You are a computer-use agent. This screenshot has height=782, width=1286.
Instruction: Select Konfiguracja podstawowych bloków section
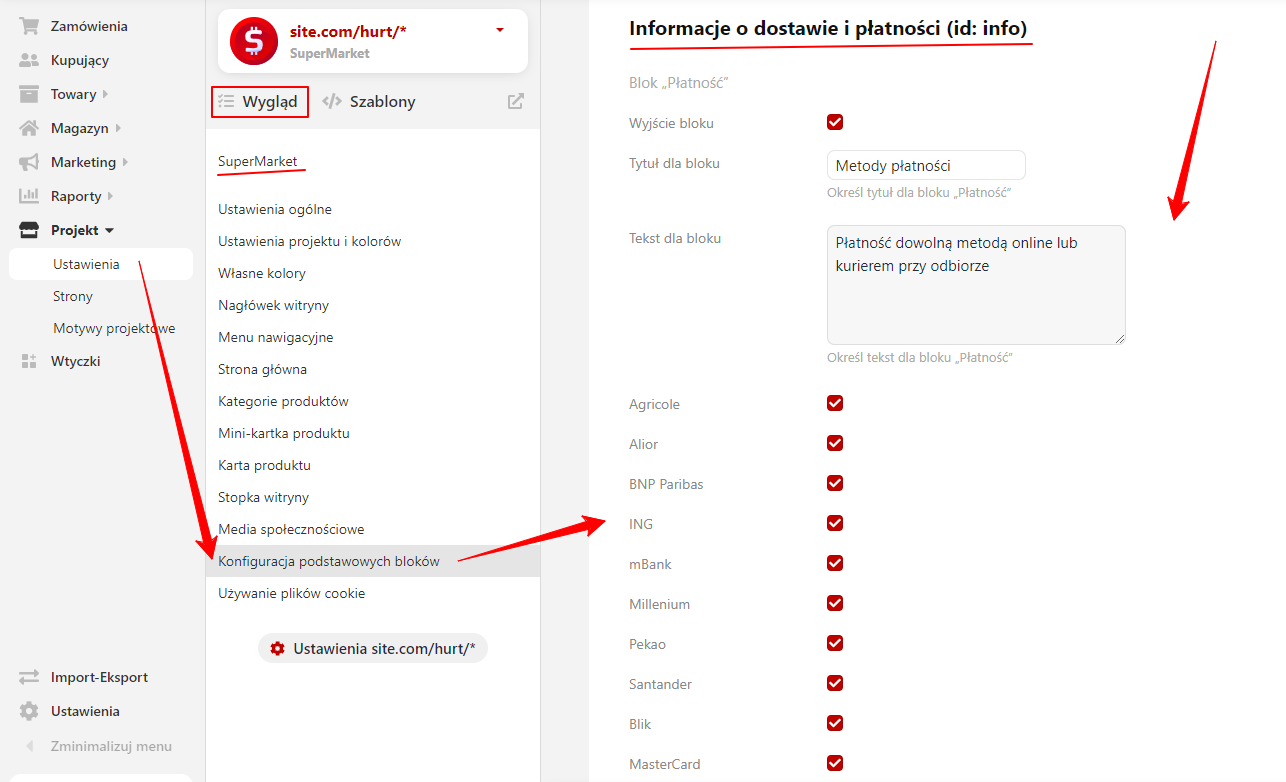pyautogui.click(x=373, y=561)
